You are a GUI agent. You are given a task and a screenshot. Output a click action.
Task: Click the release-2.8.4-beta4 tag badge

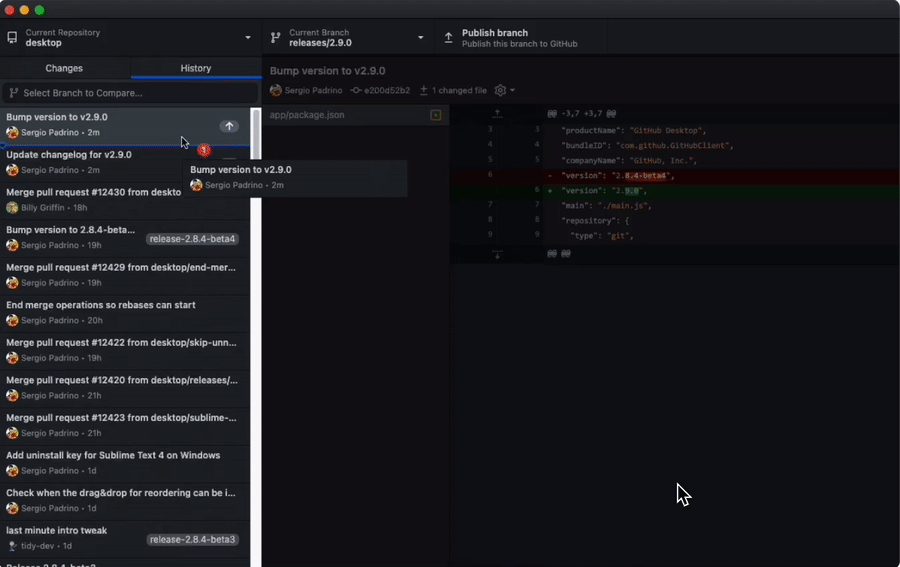pos(192,239)
